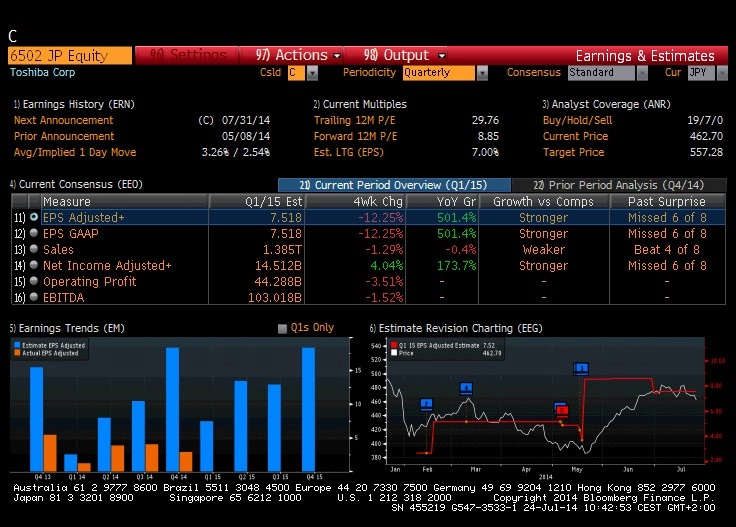
Task: Select the EPS GAAP radio button
Action: click(x=34, y=233)
